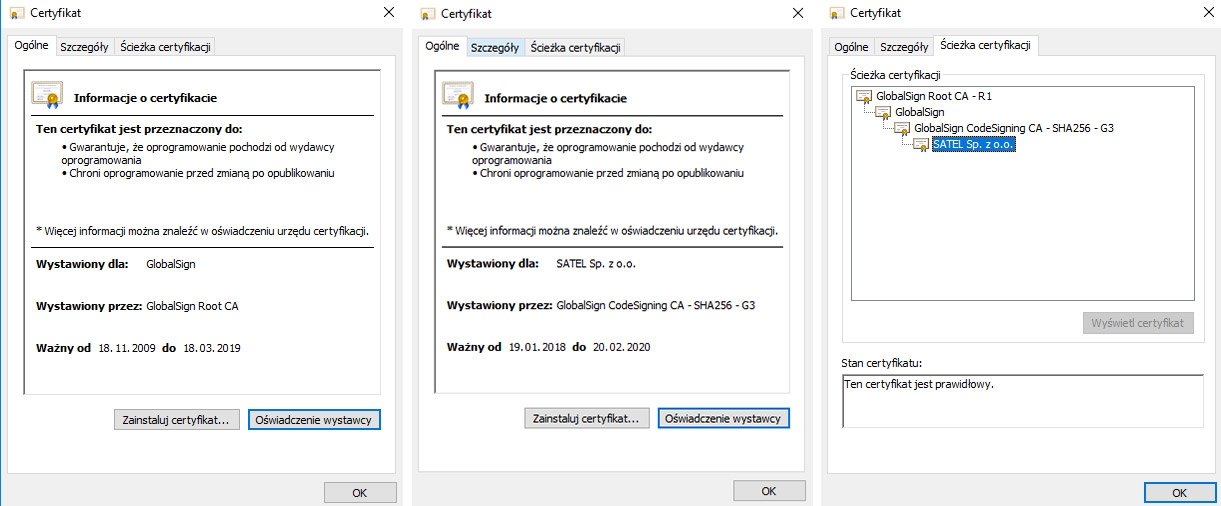Confirm the left window with OK
Viewport: 1221px width, 506px height.
click(360, 493)
